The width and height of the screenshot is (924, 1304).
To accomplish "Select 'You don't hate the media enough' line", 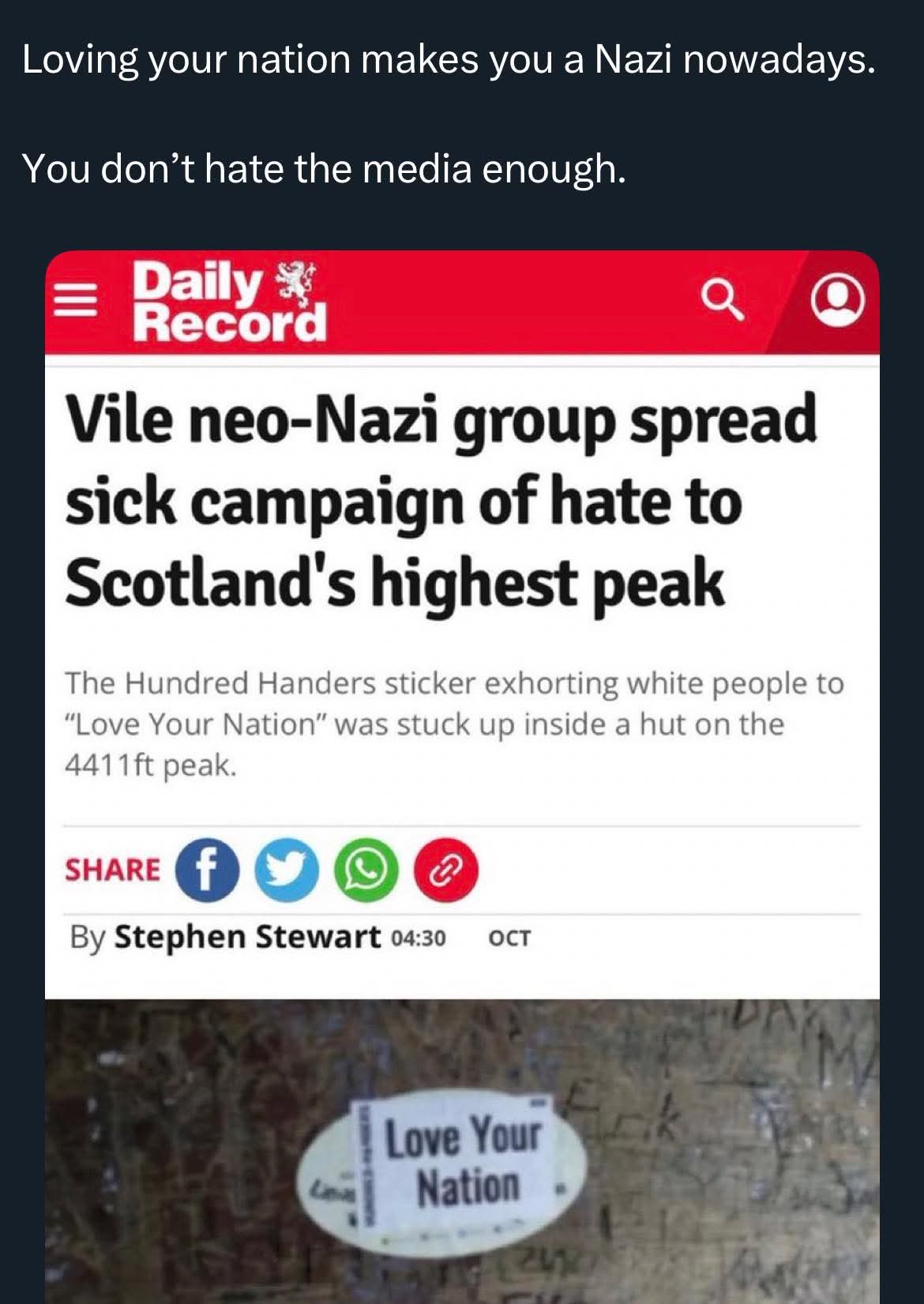I will point(325,168).
